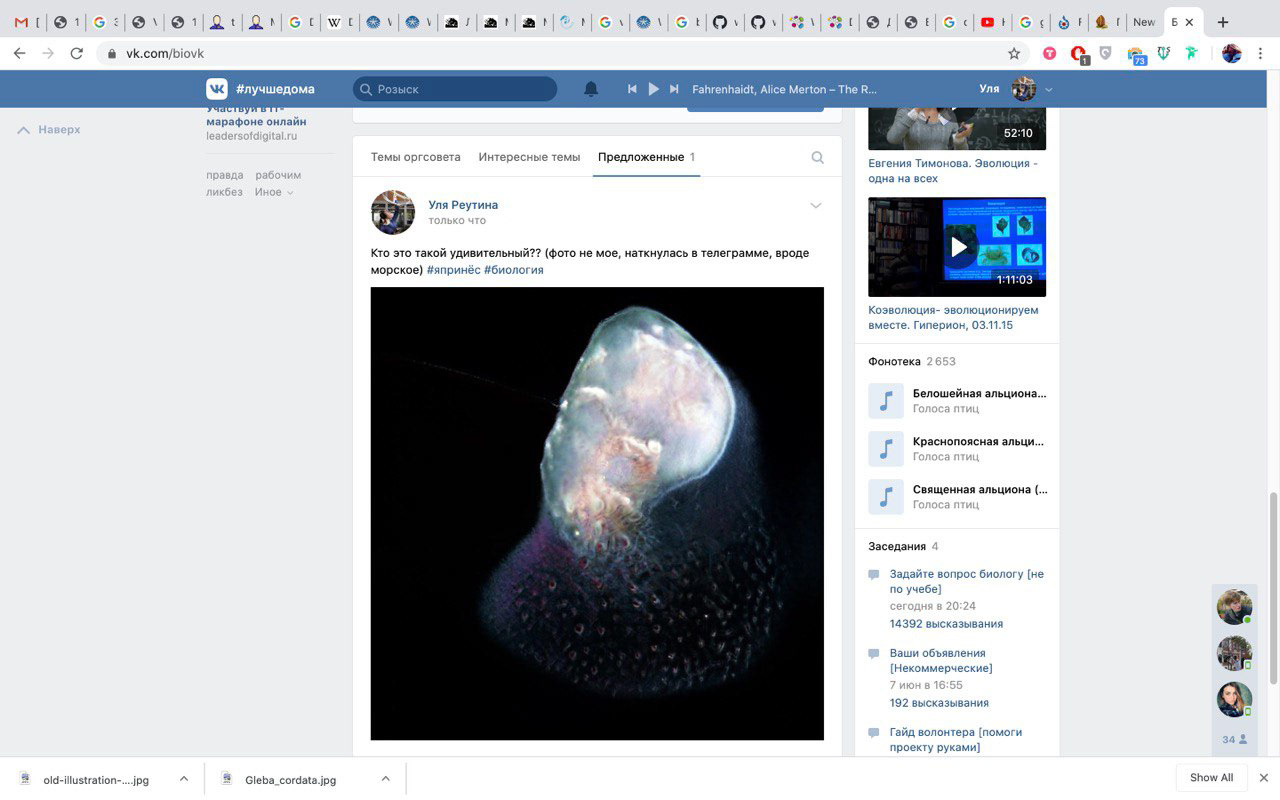Click the page vertical scrollbar
The height and width of the screenshot is (800, 1280).
pyautogui.click(x=1273, y=588)
